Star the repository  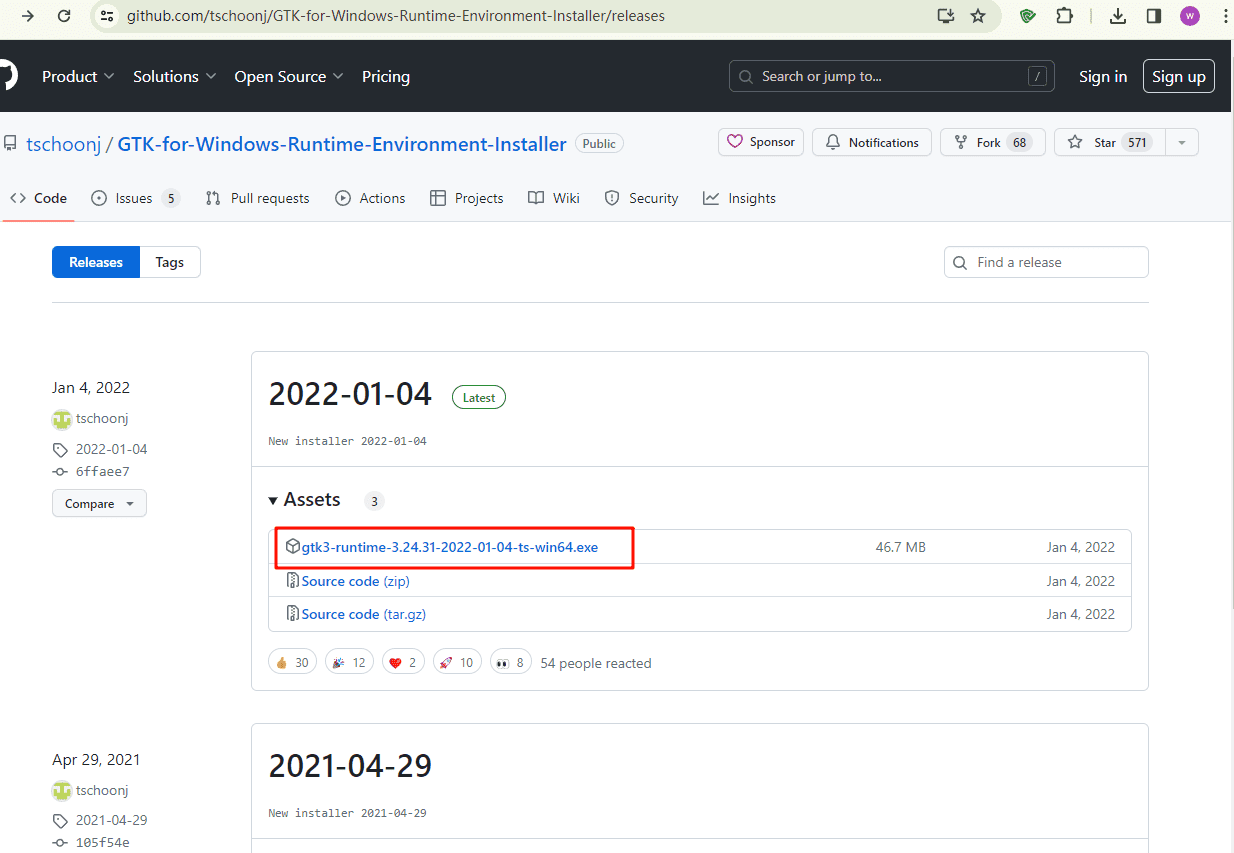click(x=1109, y=142)
